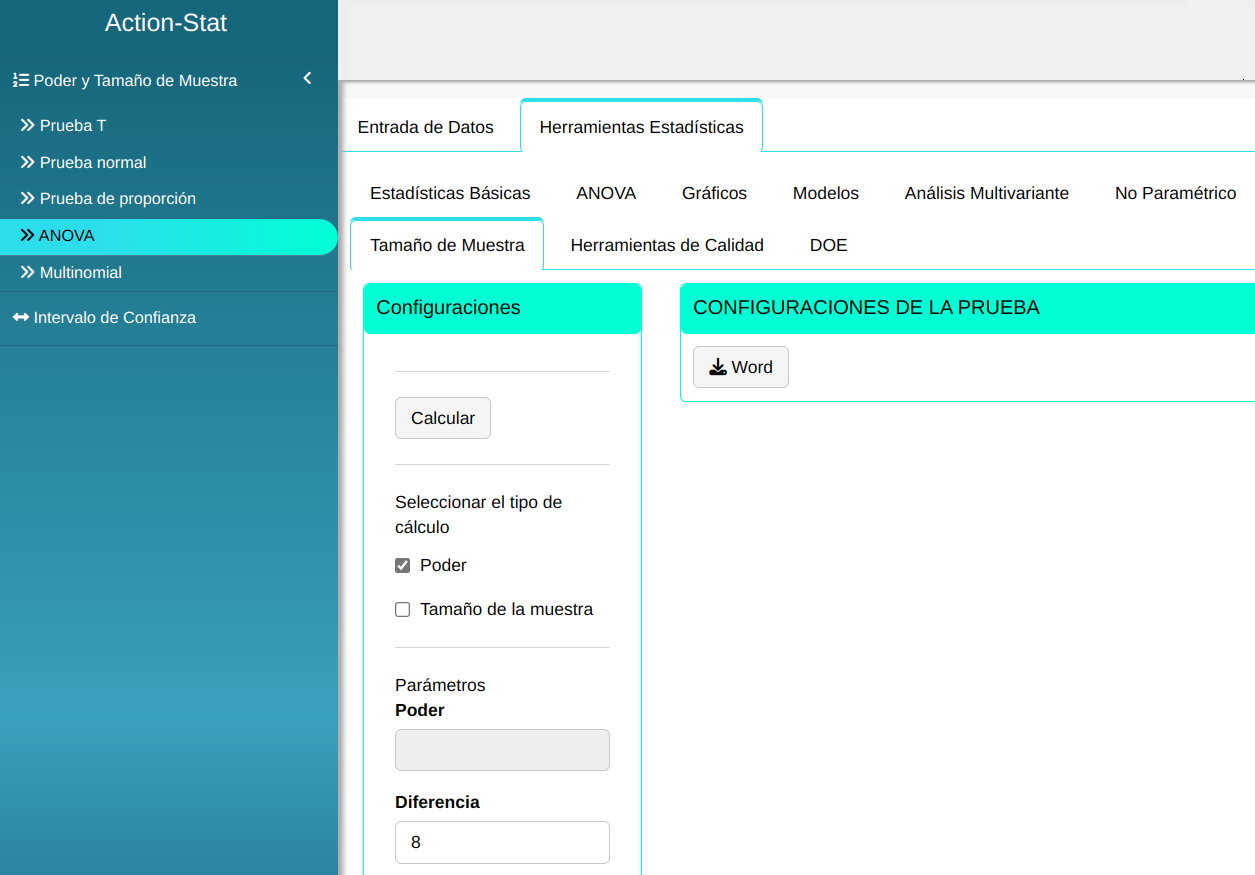Uncheck the Poder checkbox
This screenshot has height=875, width=1255.
[403, 566]
